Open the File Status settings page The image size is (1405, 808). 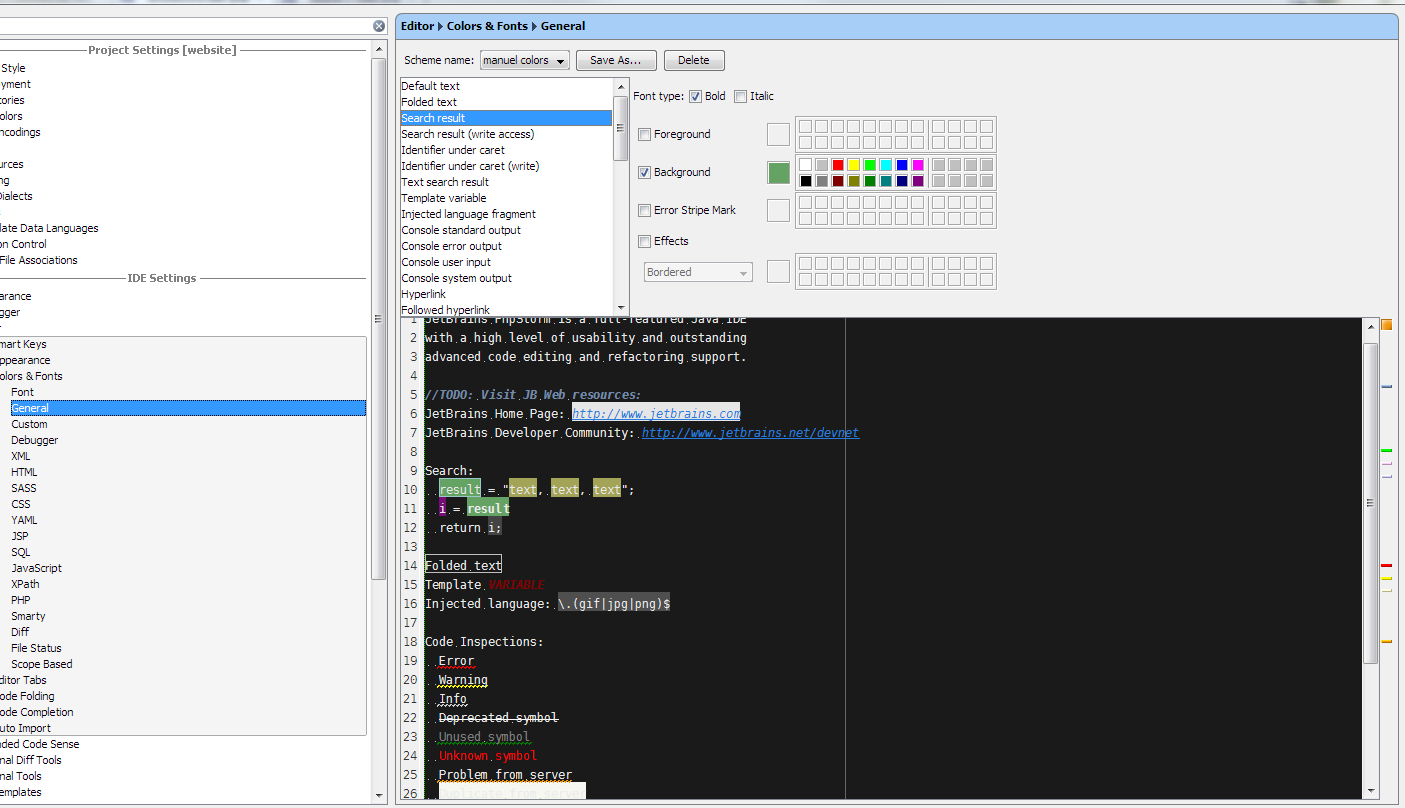36,648
